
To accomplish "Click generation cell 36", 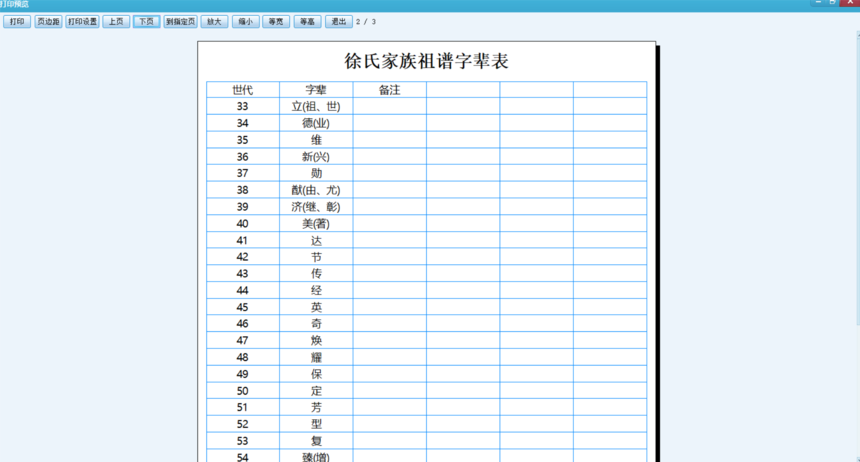I will tap(242, 157).
